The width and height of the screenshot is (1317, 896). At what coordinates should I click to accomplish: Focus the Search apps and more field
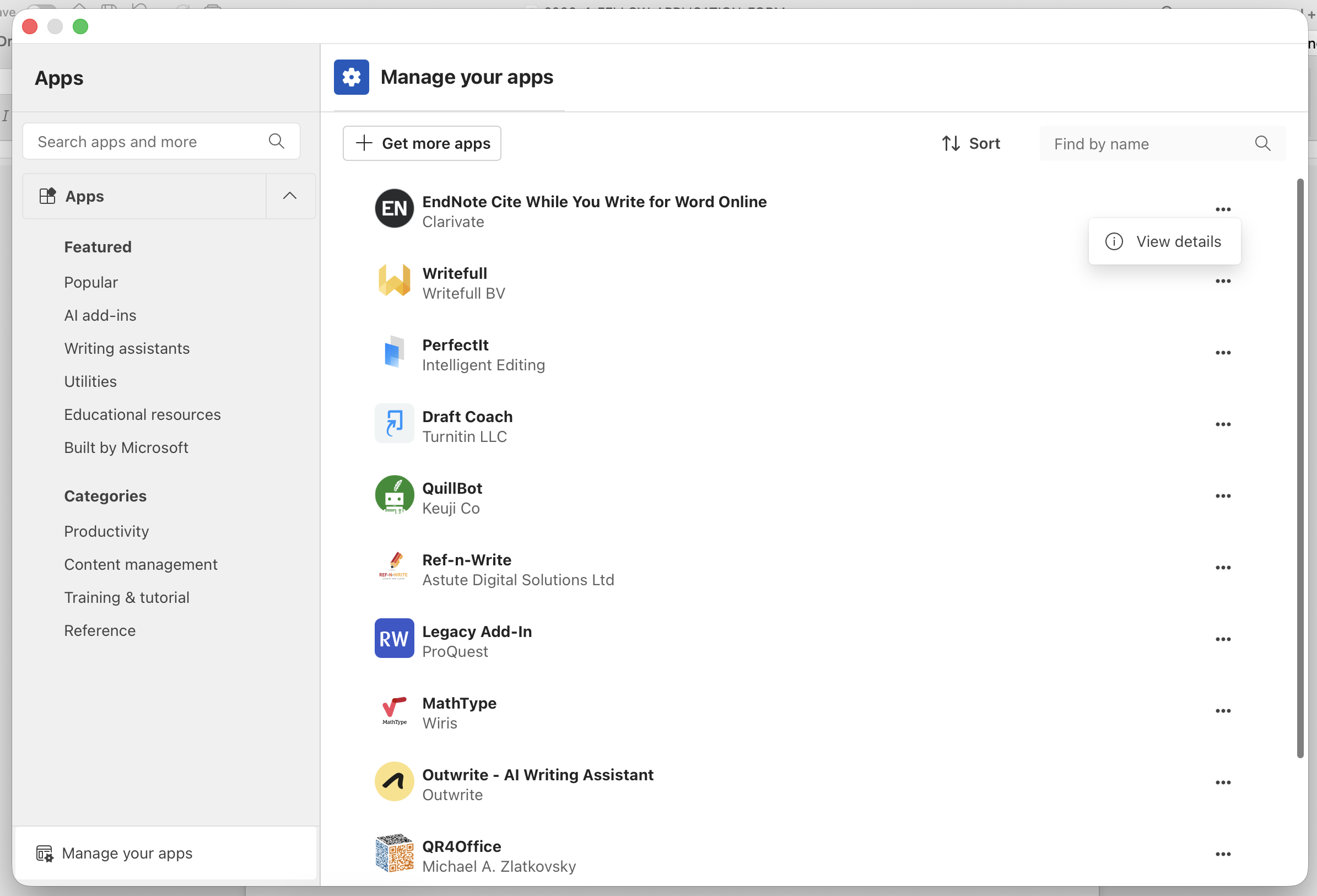point(161,141)
